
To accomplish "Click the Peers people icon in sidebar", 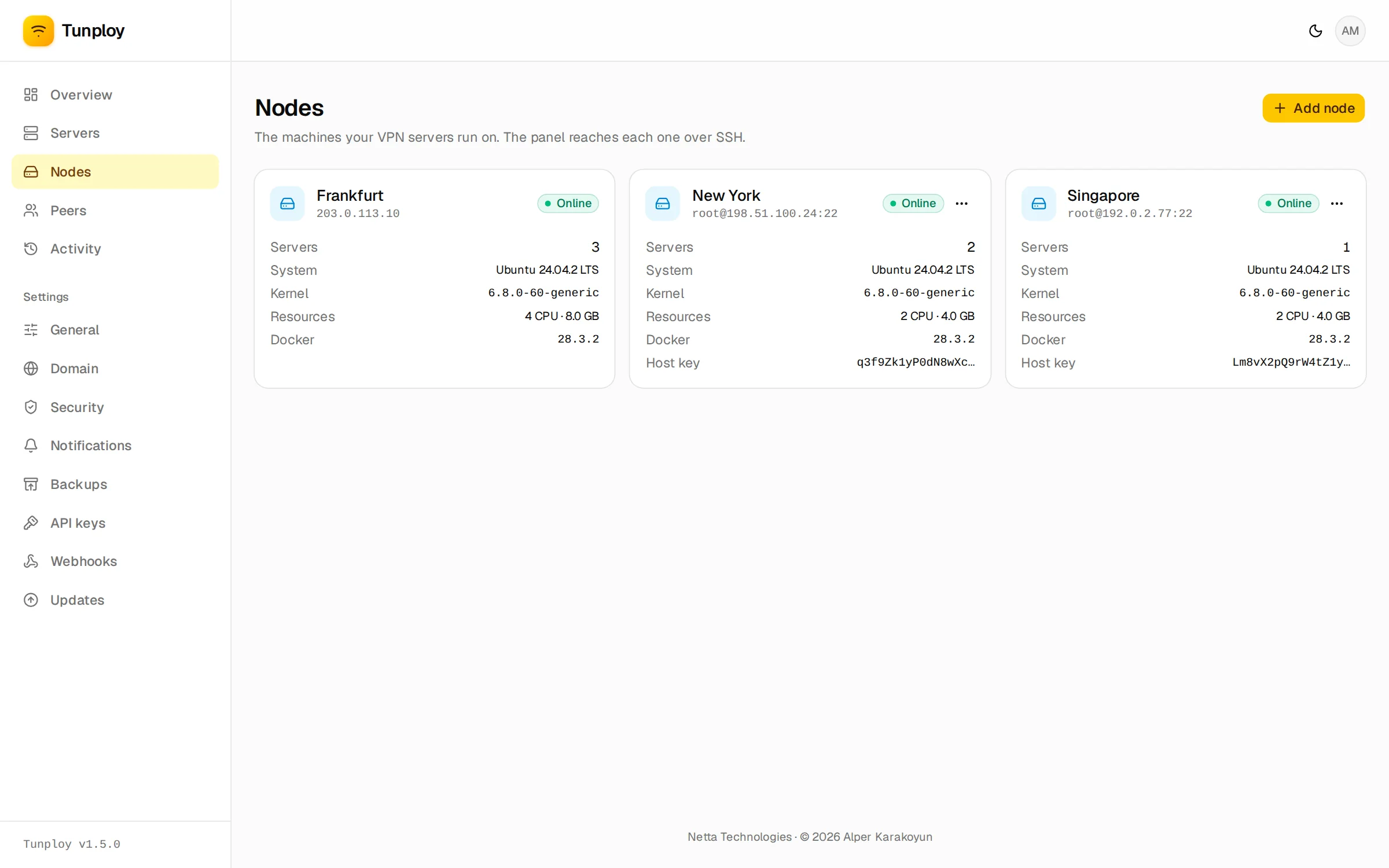I will pos(31,211).
